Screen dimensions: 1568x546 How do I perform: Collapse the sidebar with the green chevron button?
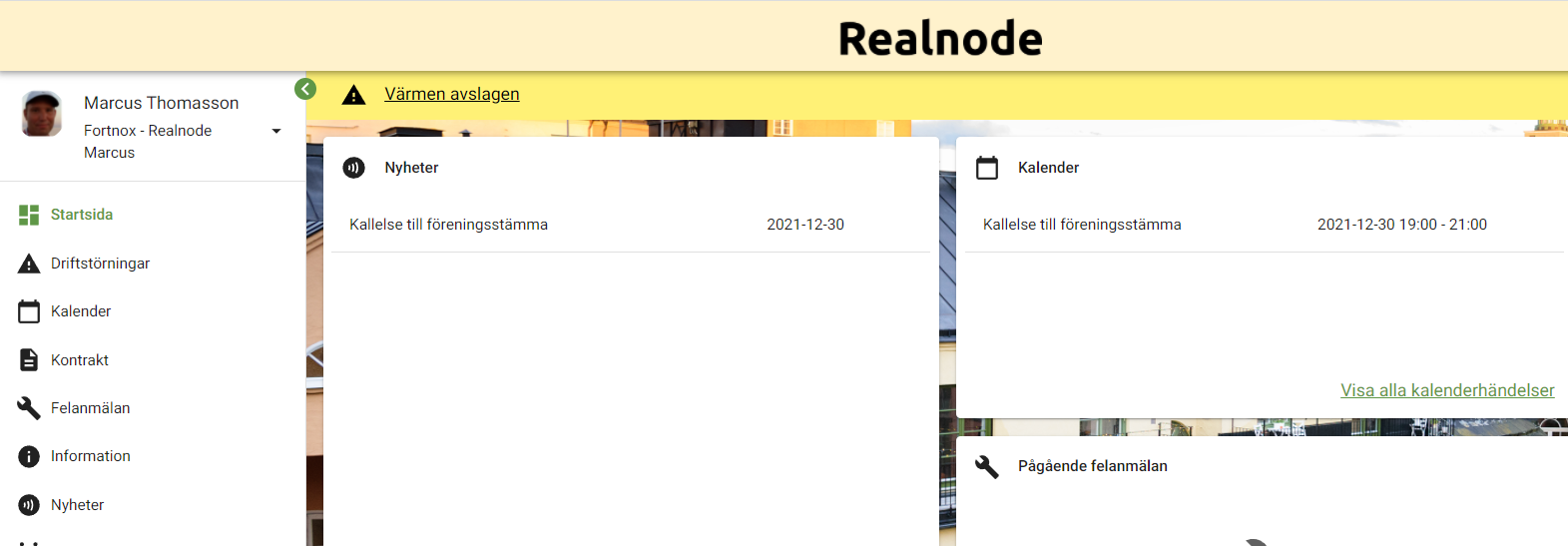(305, 89)
